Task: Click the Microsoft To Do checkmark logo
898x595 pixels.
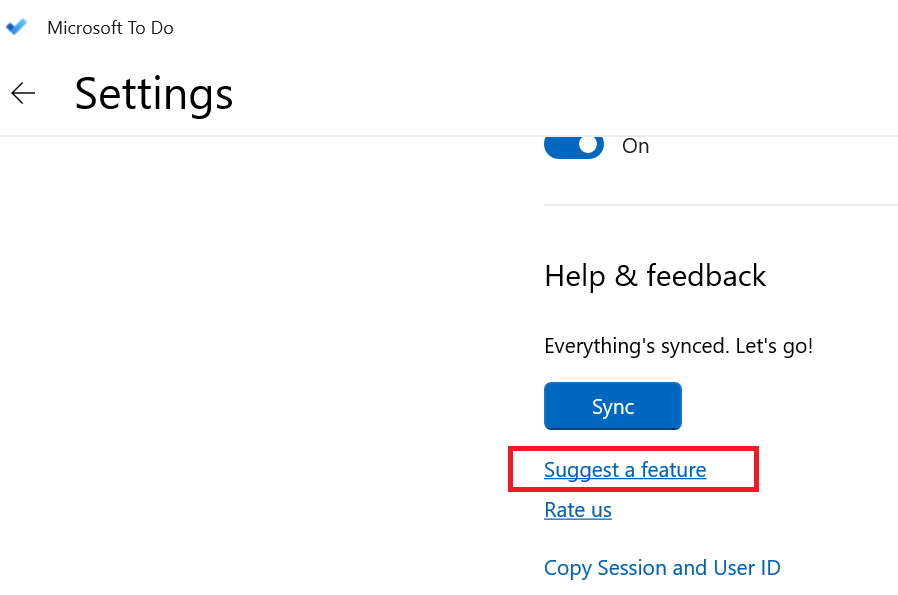Action: click(x=16, y=27)
